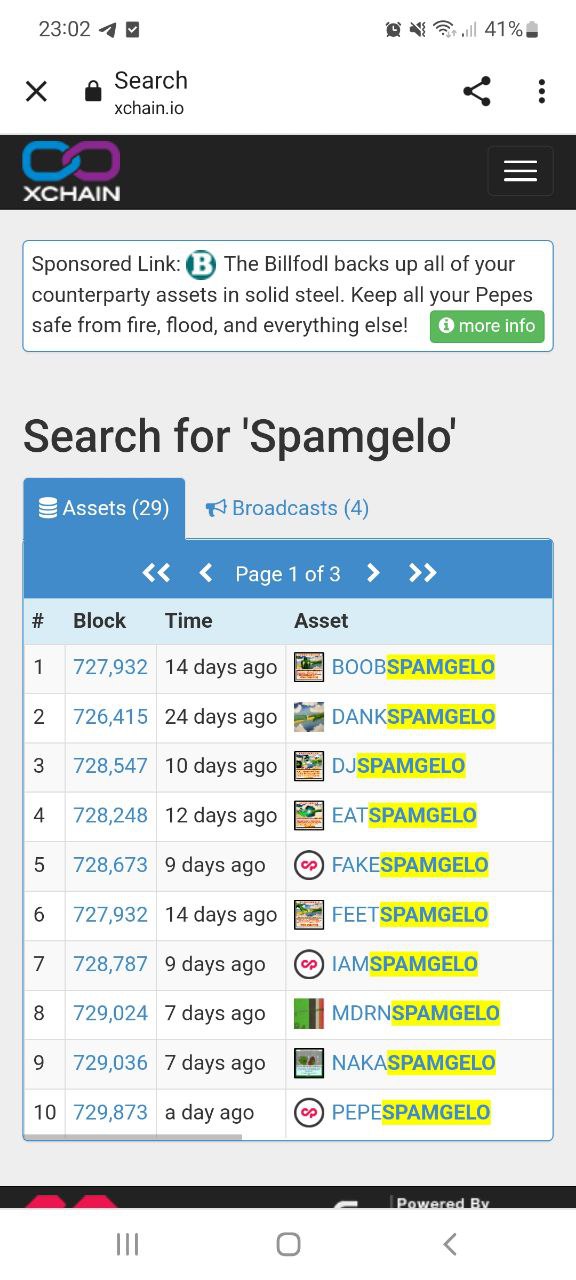Viewport: 576px width, 1280px height.
Task: Open the FAKESPAMGELO asset link
Action: coord(410,865)
